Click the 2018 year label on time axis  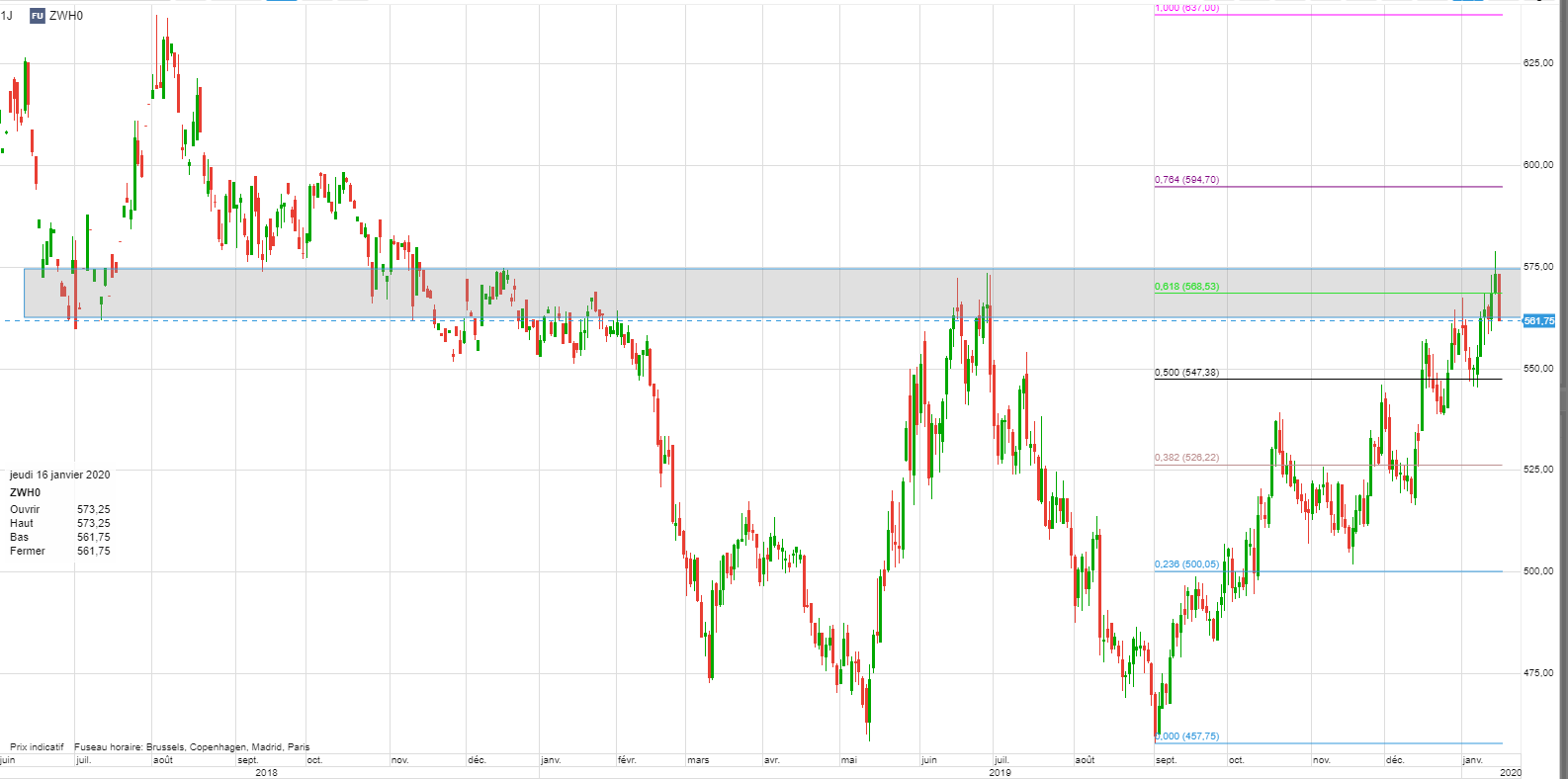tap(266, 772)
